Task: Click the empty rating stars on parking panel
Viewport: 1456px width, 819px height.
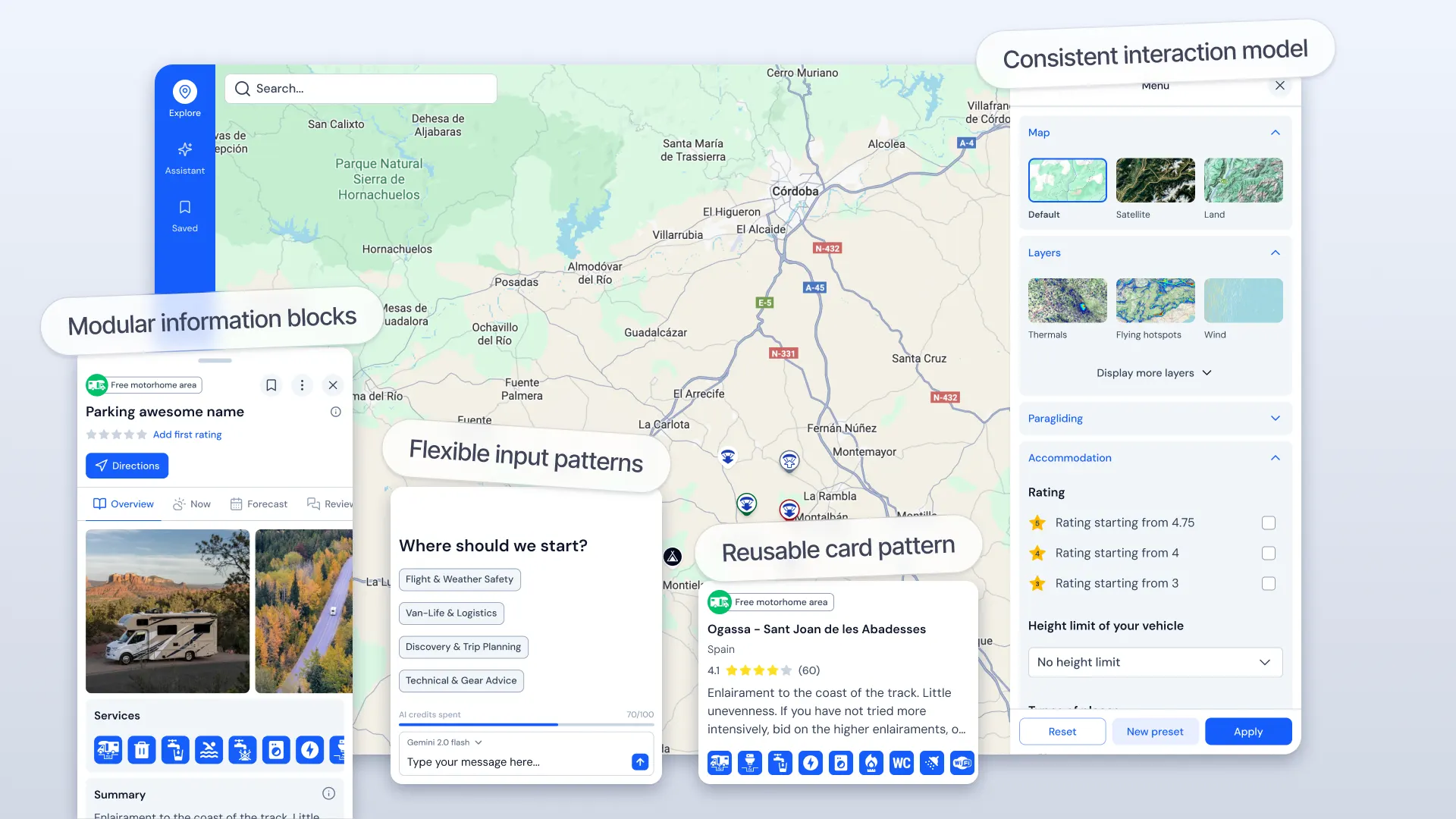Action: [x=117, y=435]
